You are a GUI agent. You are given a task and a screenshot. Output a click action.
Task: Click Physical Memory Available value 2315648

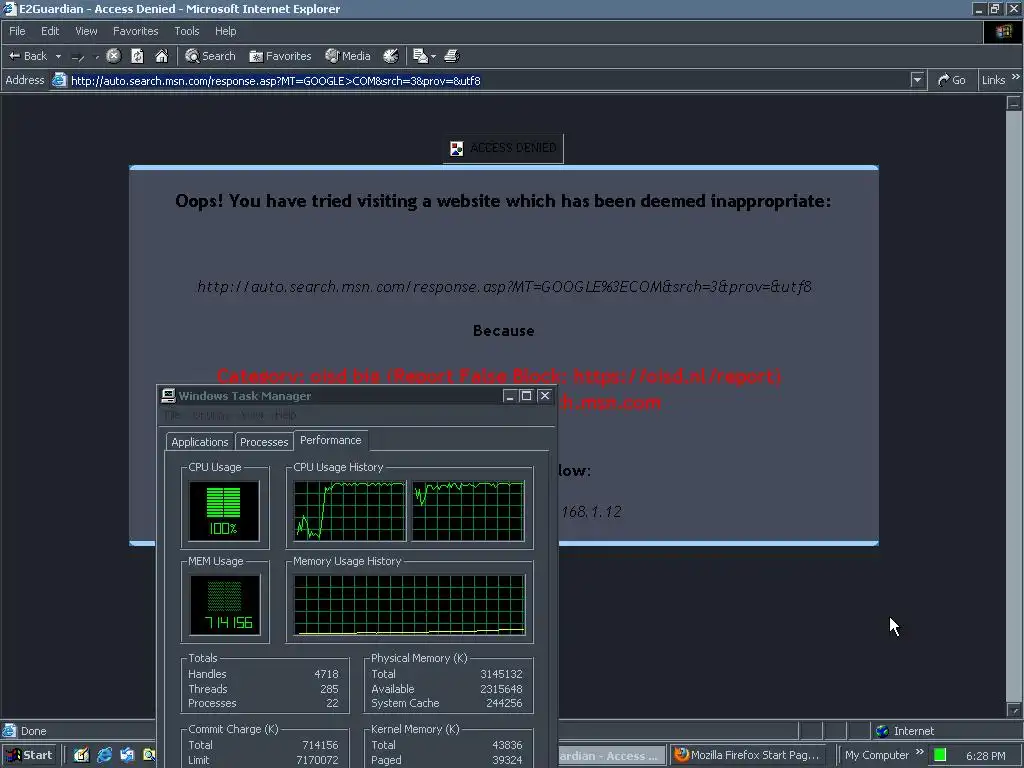point(502,689)
